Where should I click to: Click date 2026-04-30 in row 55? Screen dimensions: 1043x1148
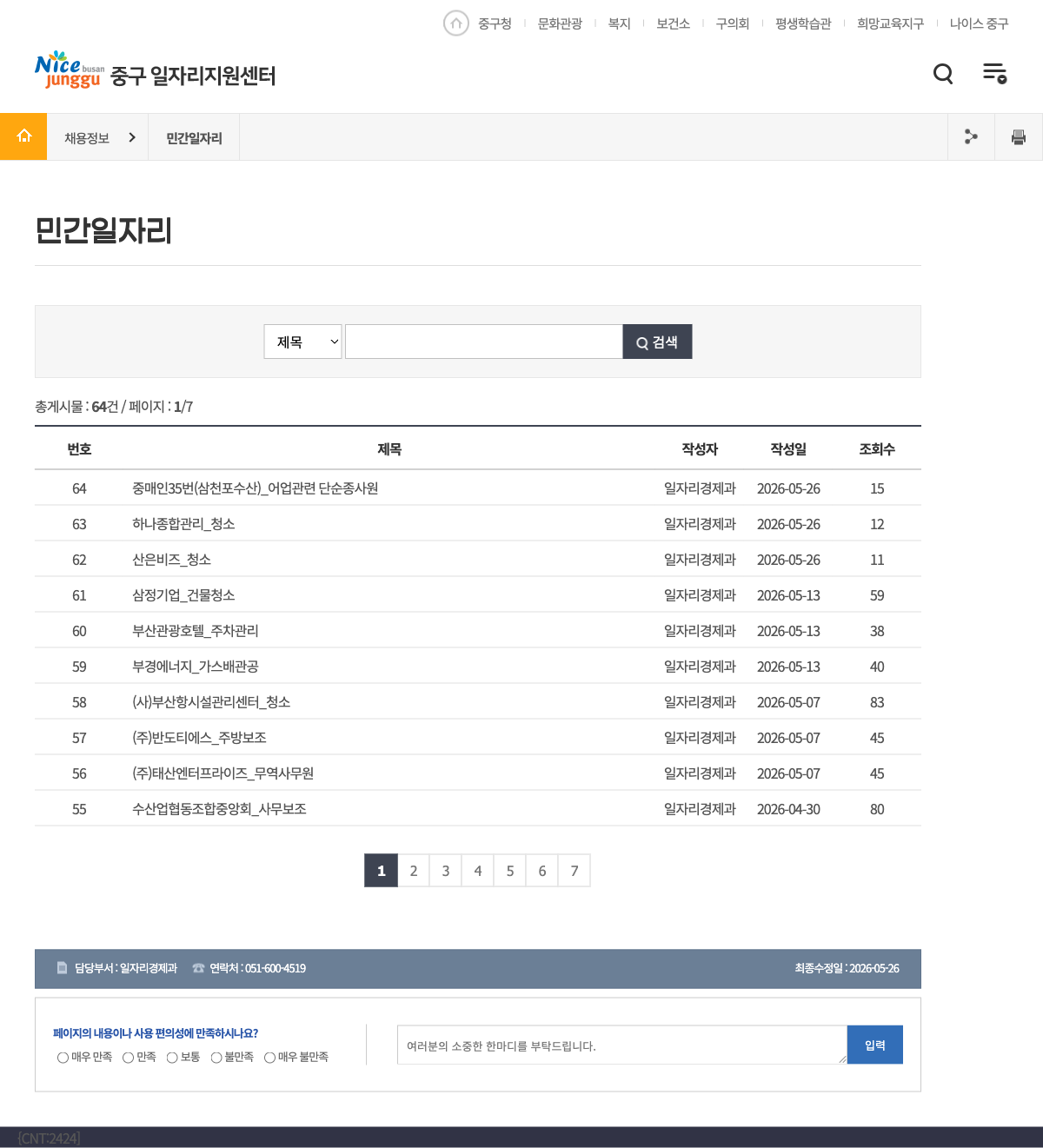(x=788, y=809)
